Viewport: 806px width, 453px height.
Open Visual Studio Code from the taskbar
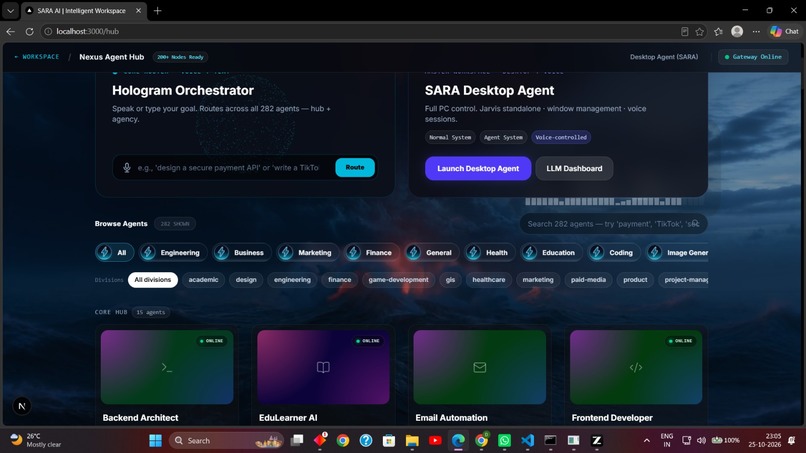point(527,441)
